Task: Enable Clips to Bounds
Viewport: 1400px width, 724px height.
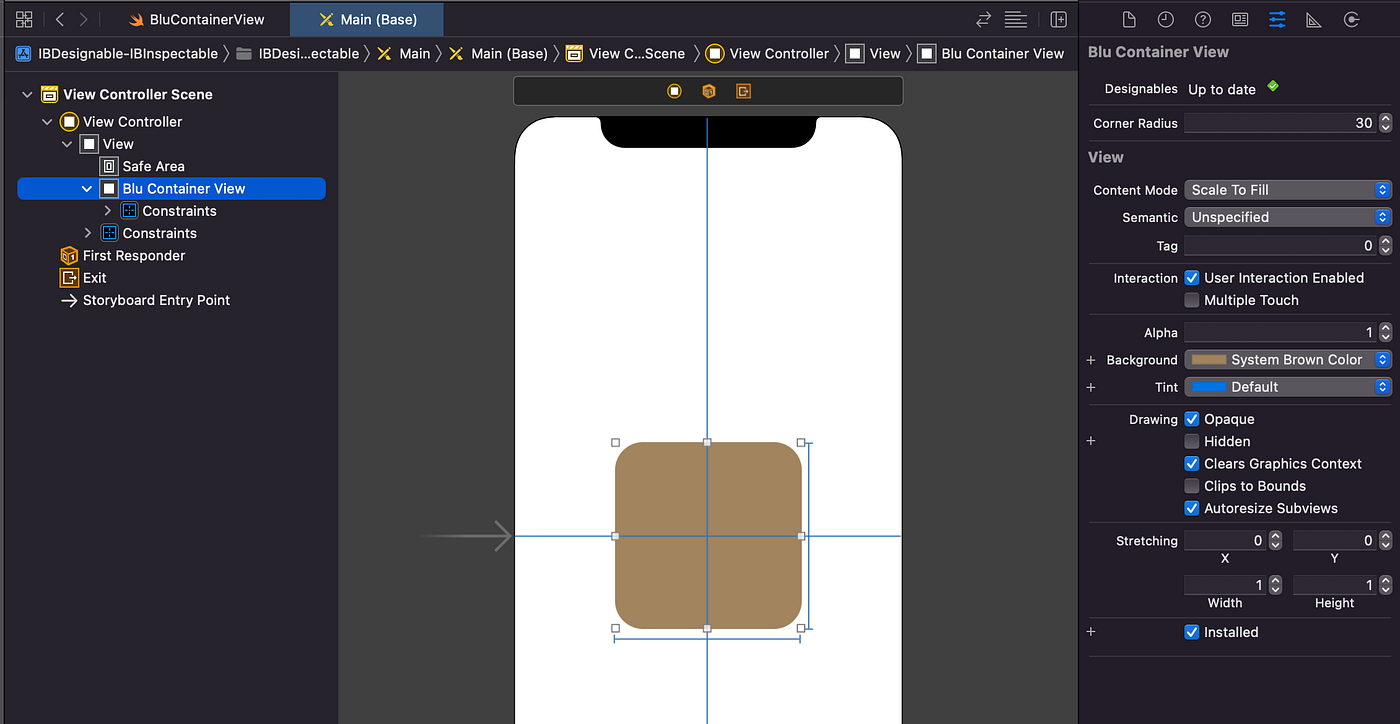Action: coord(1191,485)
